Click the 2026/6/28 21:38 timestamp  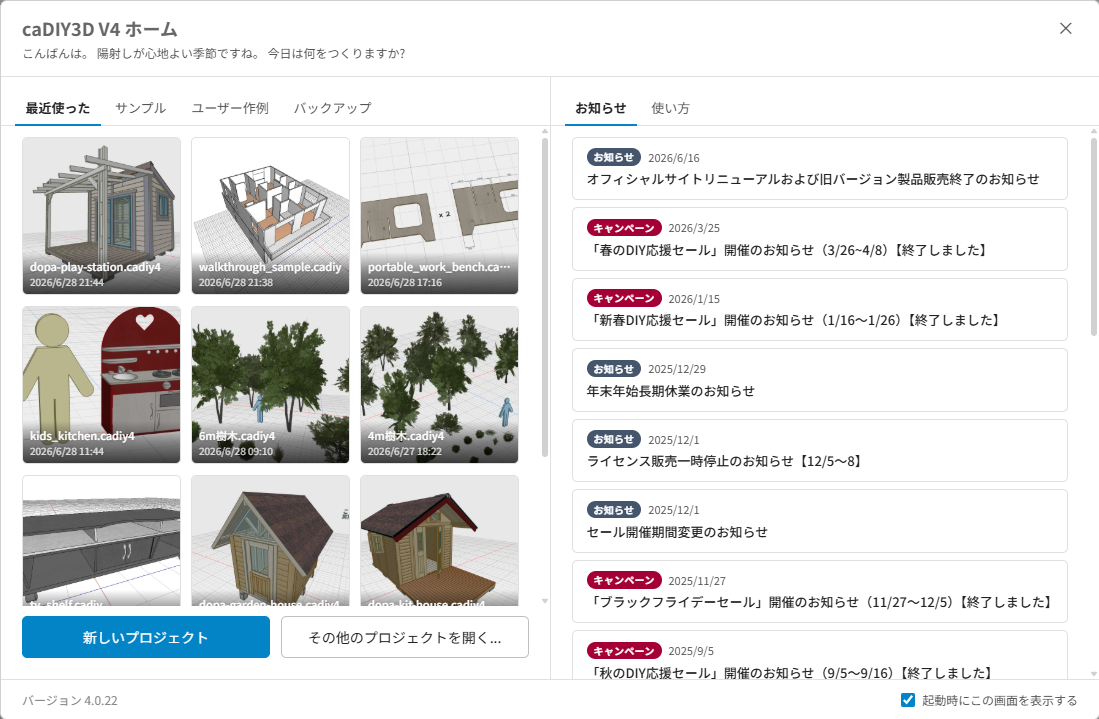tap(236, 282)
